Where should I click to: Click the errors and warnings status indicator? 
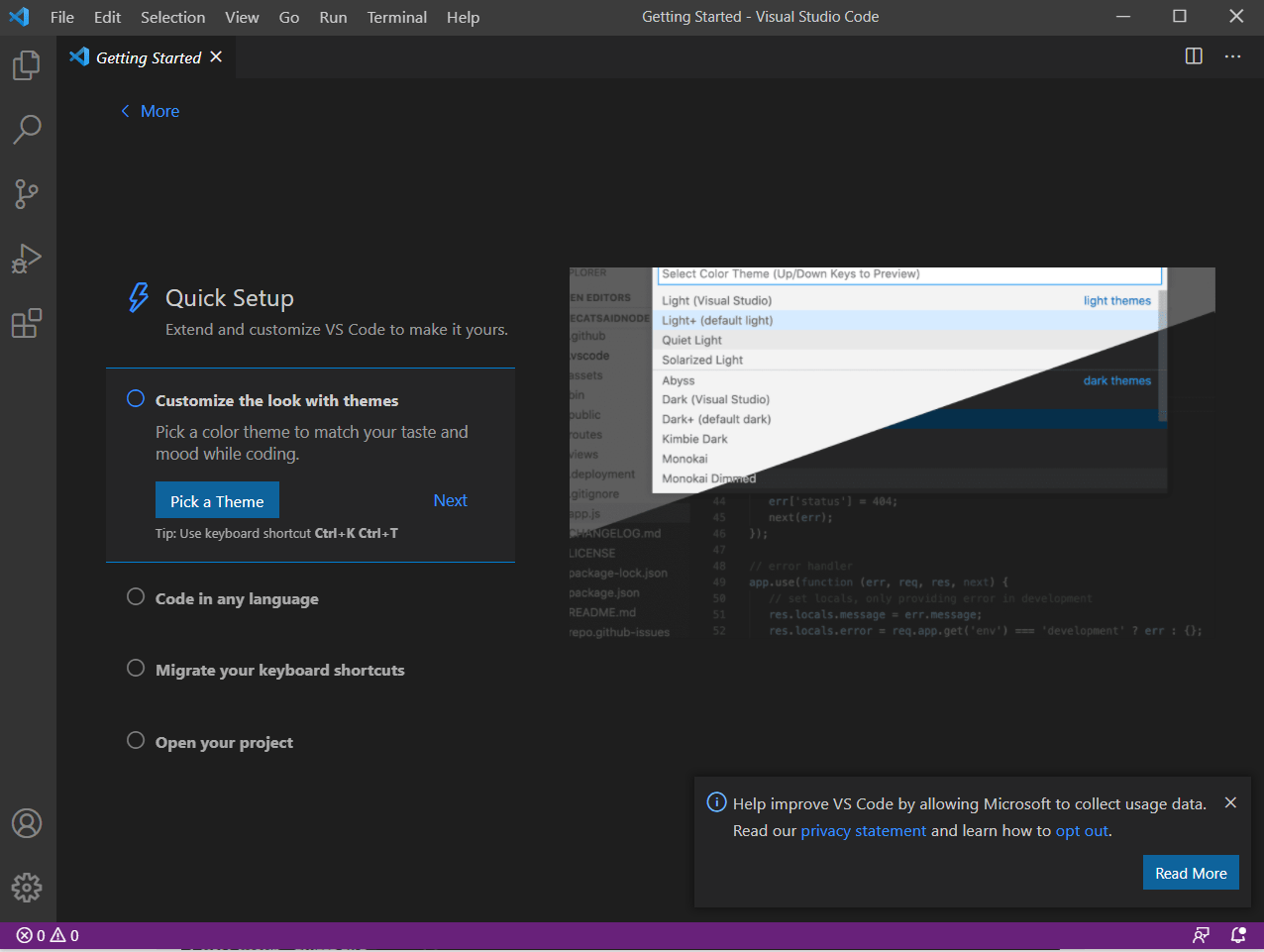coord(48,935)
